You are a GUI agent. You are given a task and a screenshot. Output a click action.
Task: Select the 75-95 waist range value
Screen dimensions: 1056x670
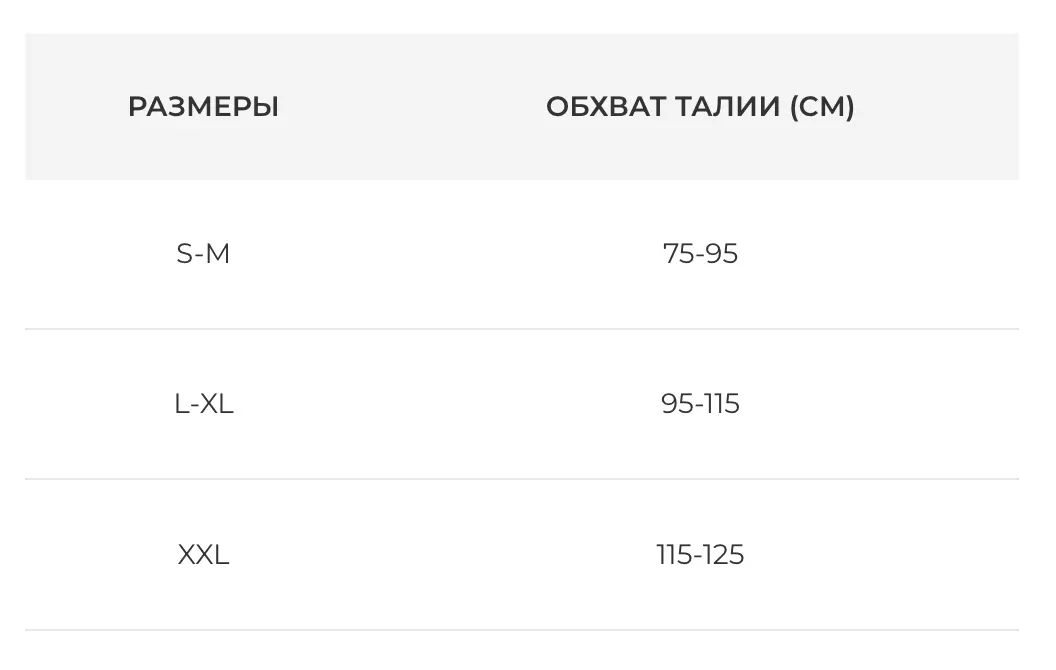[x=700, y=254]
